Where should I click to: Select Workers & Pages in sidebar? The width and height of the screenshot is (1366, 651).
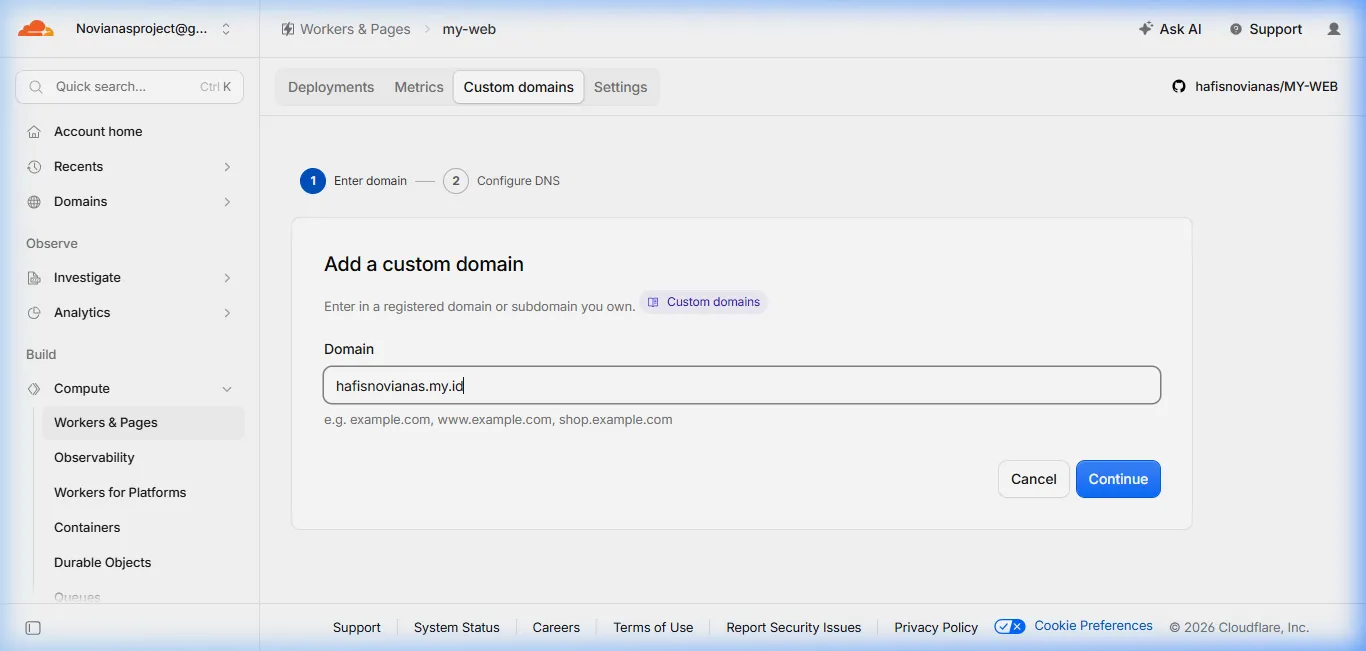click(x=142, y=423)
